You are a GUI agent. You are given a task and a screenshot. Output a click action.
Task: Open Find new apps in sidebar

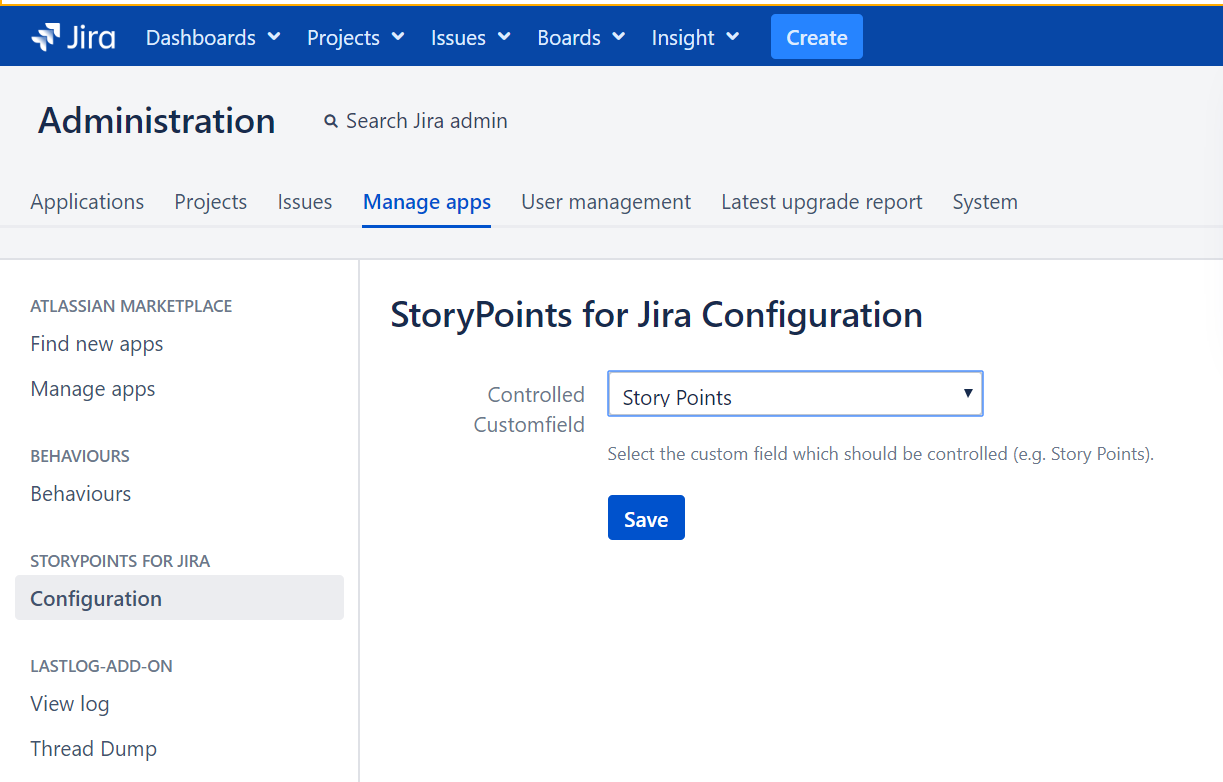[x=97, y=344]
